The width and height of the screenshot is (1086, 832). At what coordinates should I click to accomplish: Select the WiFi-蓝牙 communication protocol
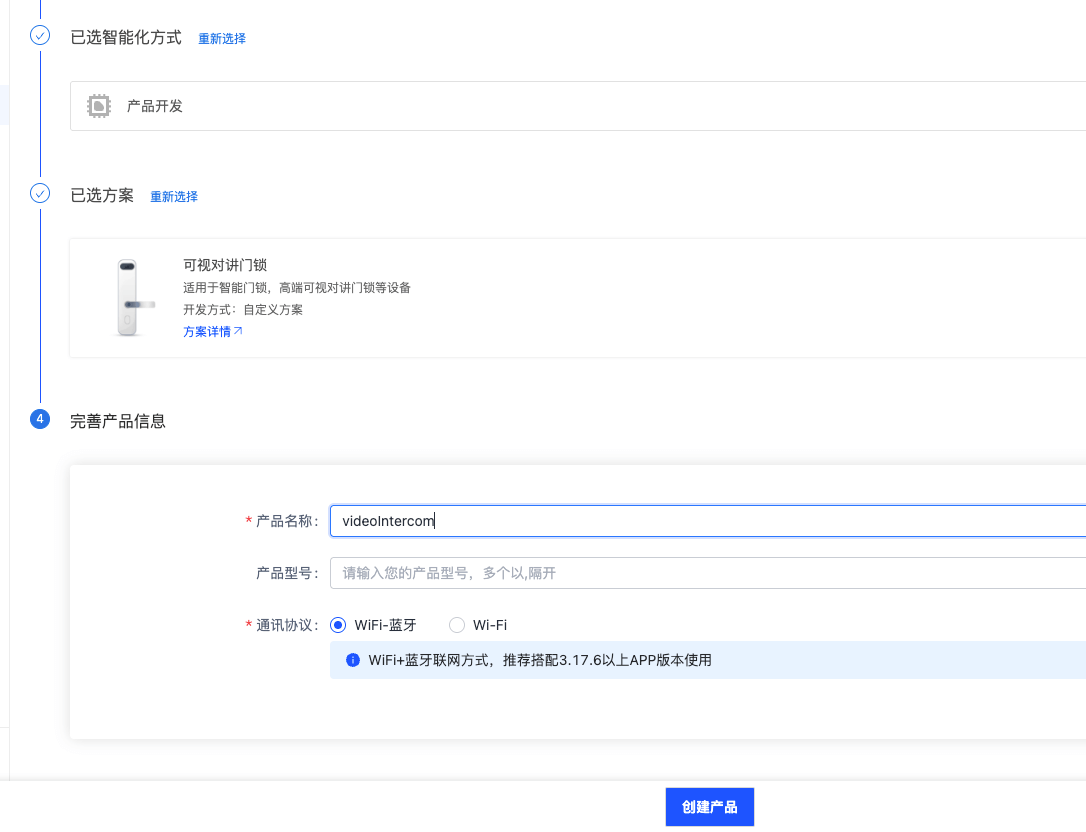[x=339, y=625]
